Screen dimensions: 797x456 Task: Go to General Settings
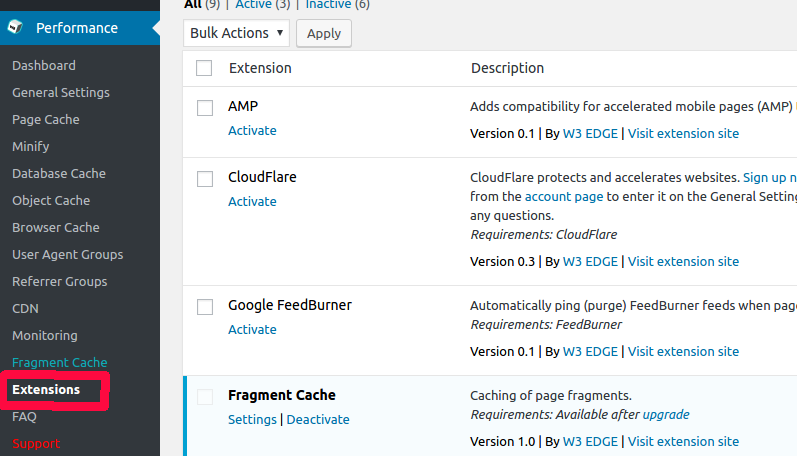coord(61,93)
